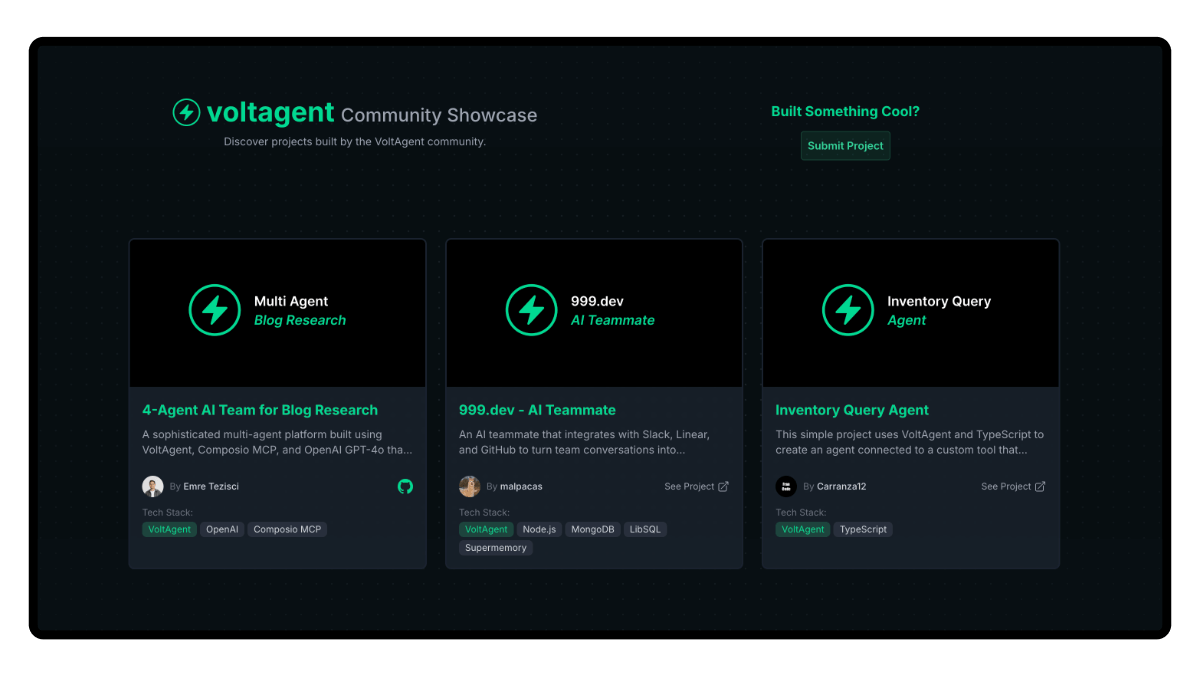Click 'AI Teammate' italic text in thumbnail
Screen dimensions: 1200x675
[613, 321]
